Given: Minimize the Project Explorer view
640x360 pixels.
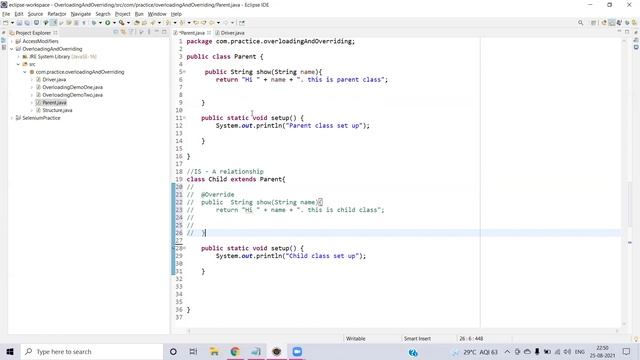Looking at the screenshot, I should click(x=156, y=32).
